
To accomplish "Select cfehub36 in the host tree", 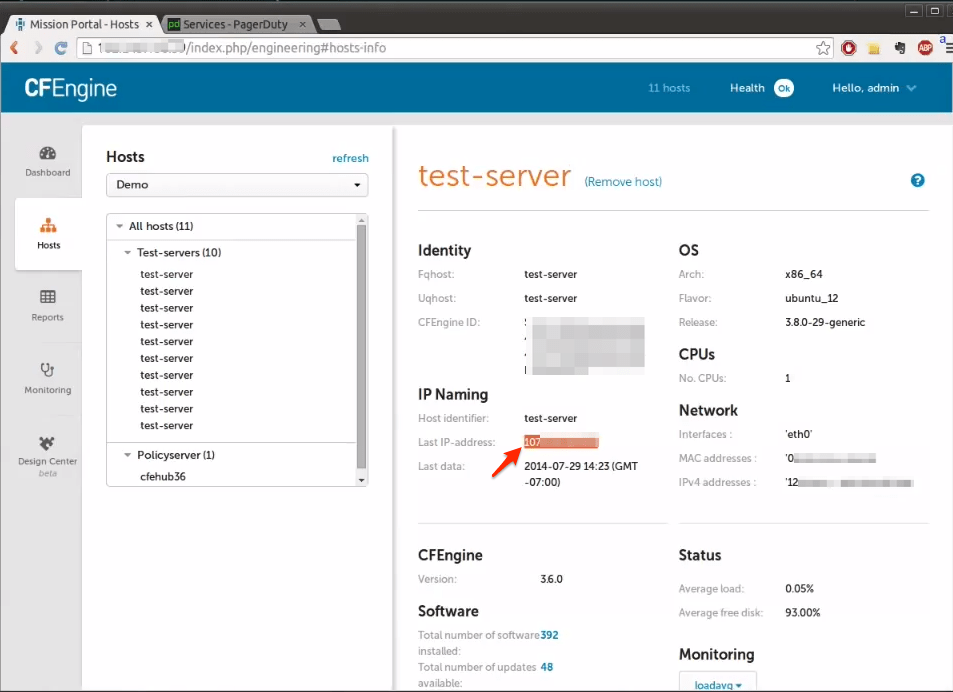I will [x=163, y=477].
